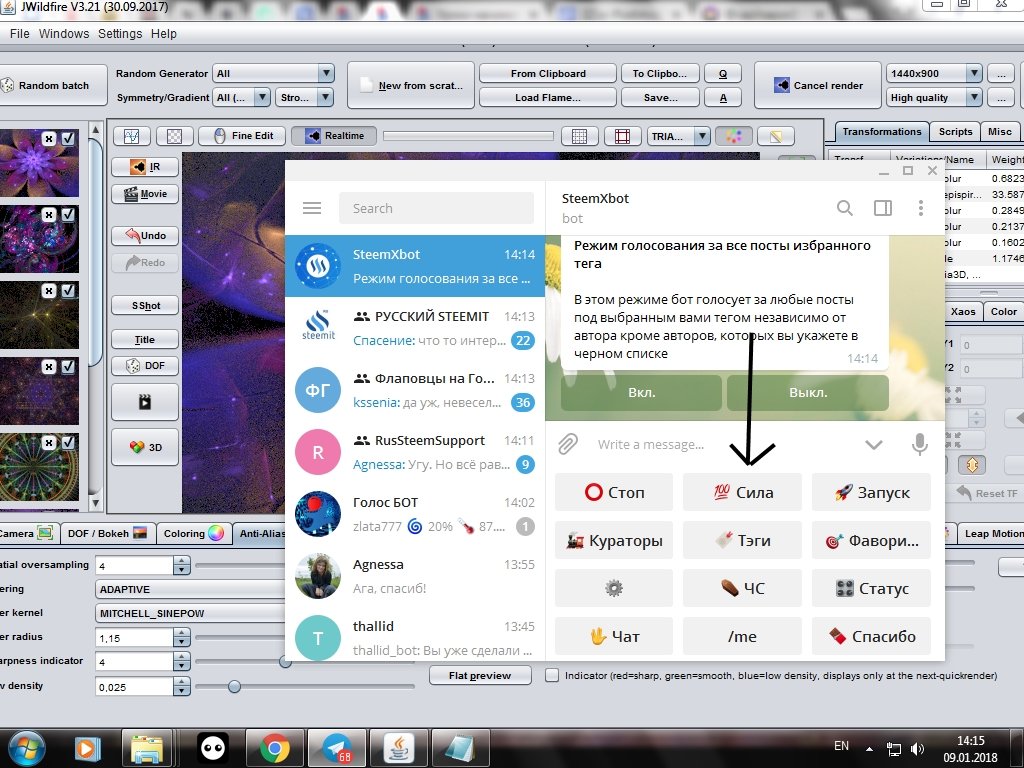Viewport: 1024px width, 768px height.
Task: Click the render progress bar beside Realtime
Action: pos(468,136)
